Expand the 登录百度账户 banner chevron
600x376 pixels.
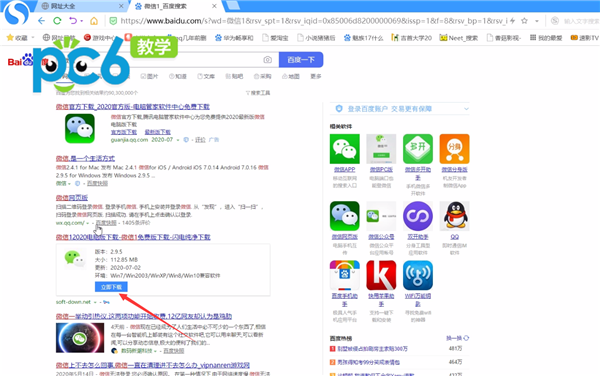[x=466, y=109]
